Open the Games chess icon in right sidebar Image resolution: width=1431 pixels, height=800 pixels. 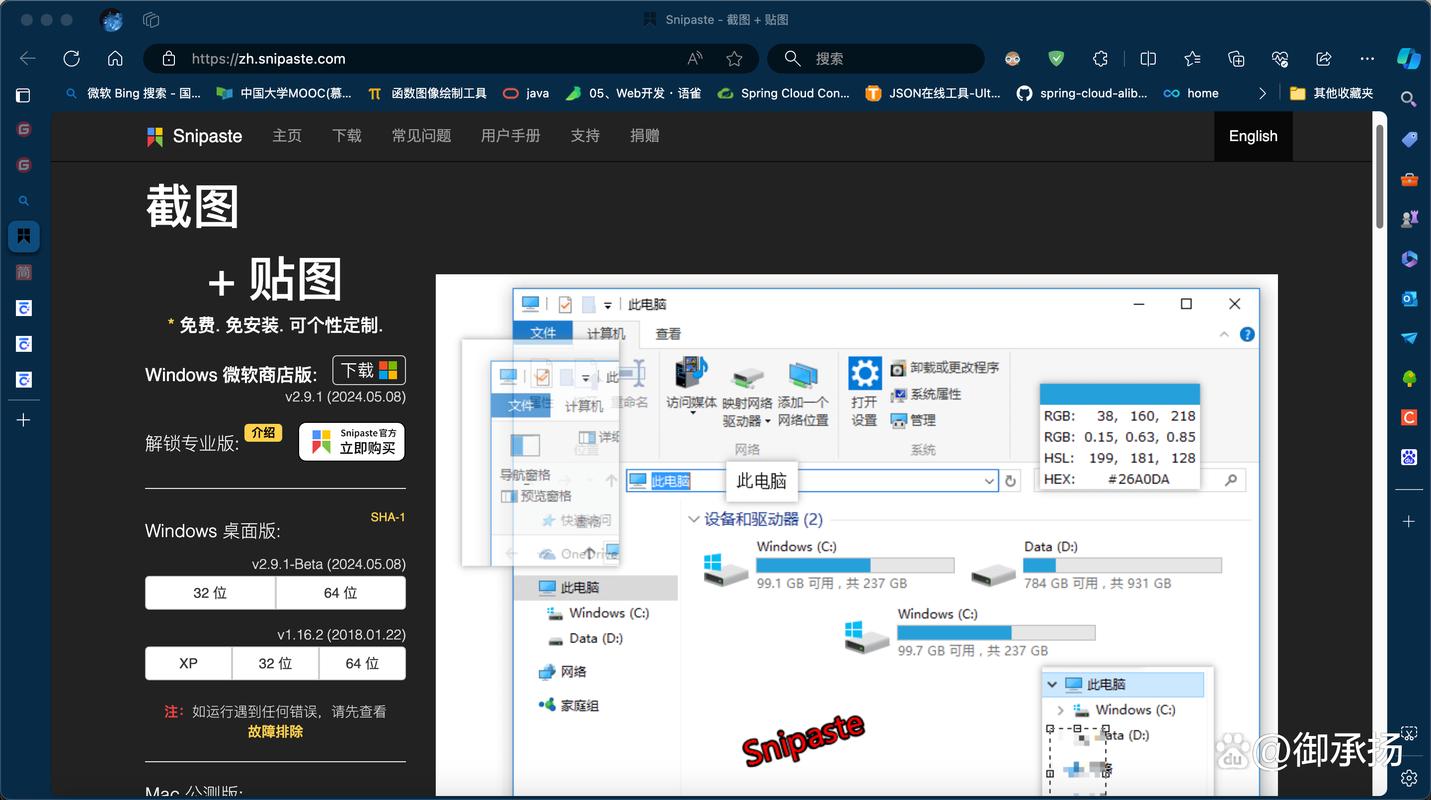point(1409,219)
